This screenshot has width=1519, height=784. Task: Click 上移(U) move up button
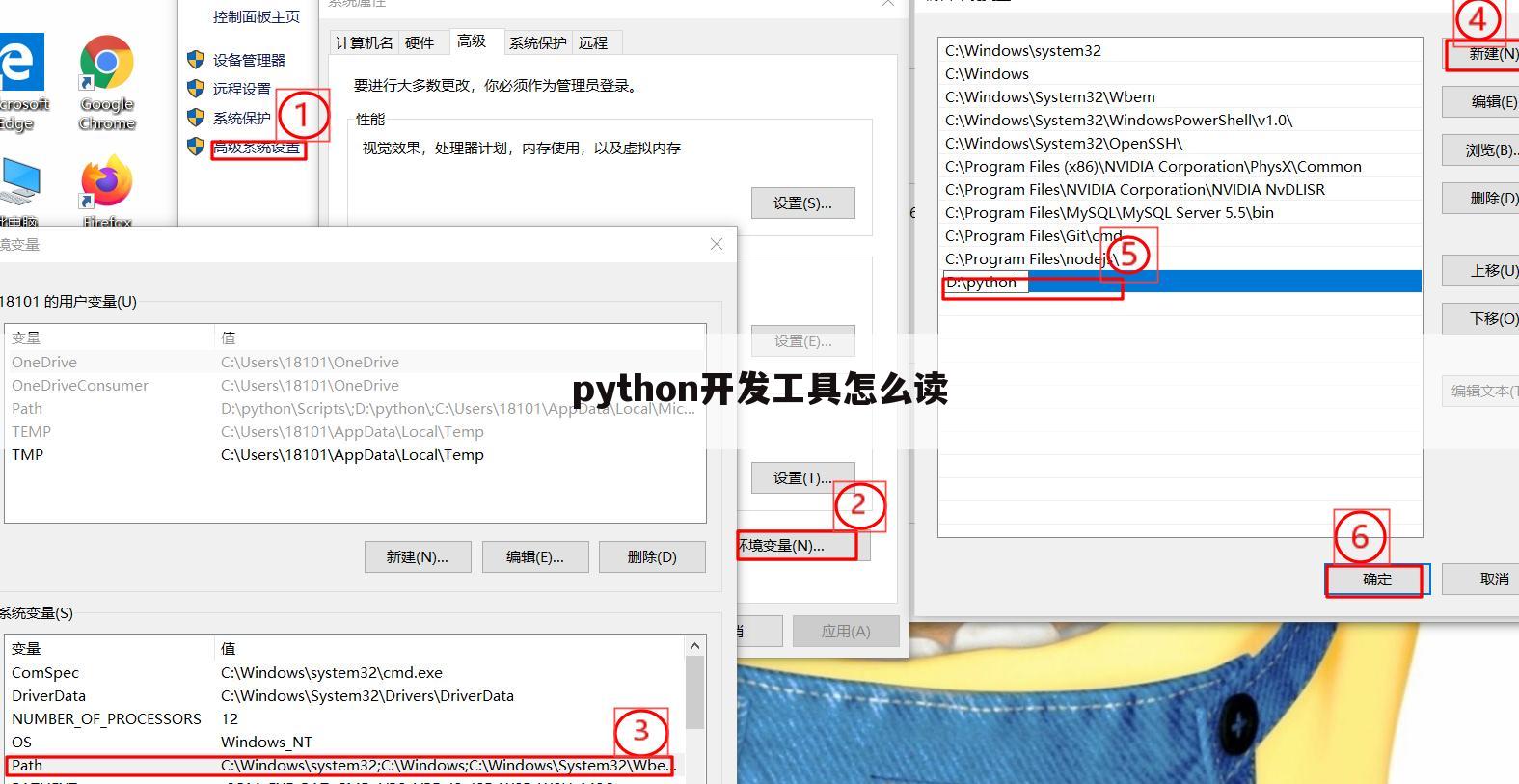click(x=1481, y=270)
